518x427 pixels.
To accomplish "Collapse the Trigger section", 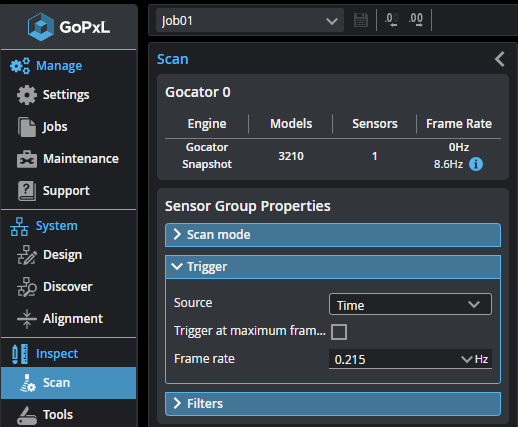I will [333, 267].
